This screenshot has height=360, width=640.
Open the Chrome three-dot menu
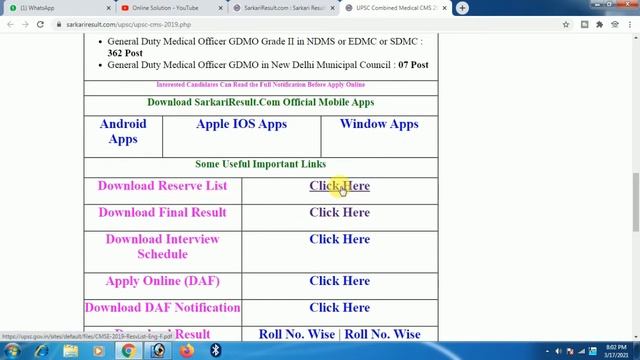click(630, 24)
